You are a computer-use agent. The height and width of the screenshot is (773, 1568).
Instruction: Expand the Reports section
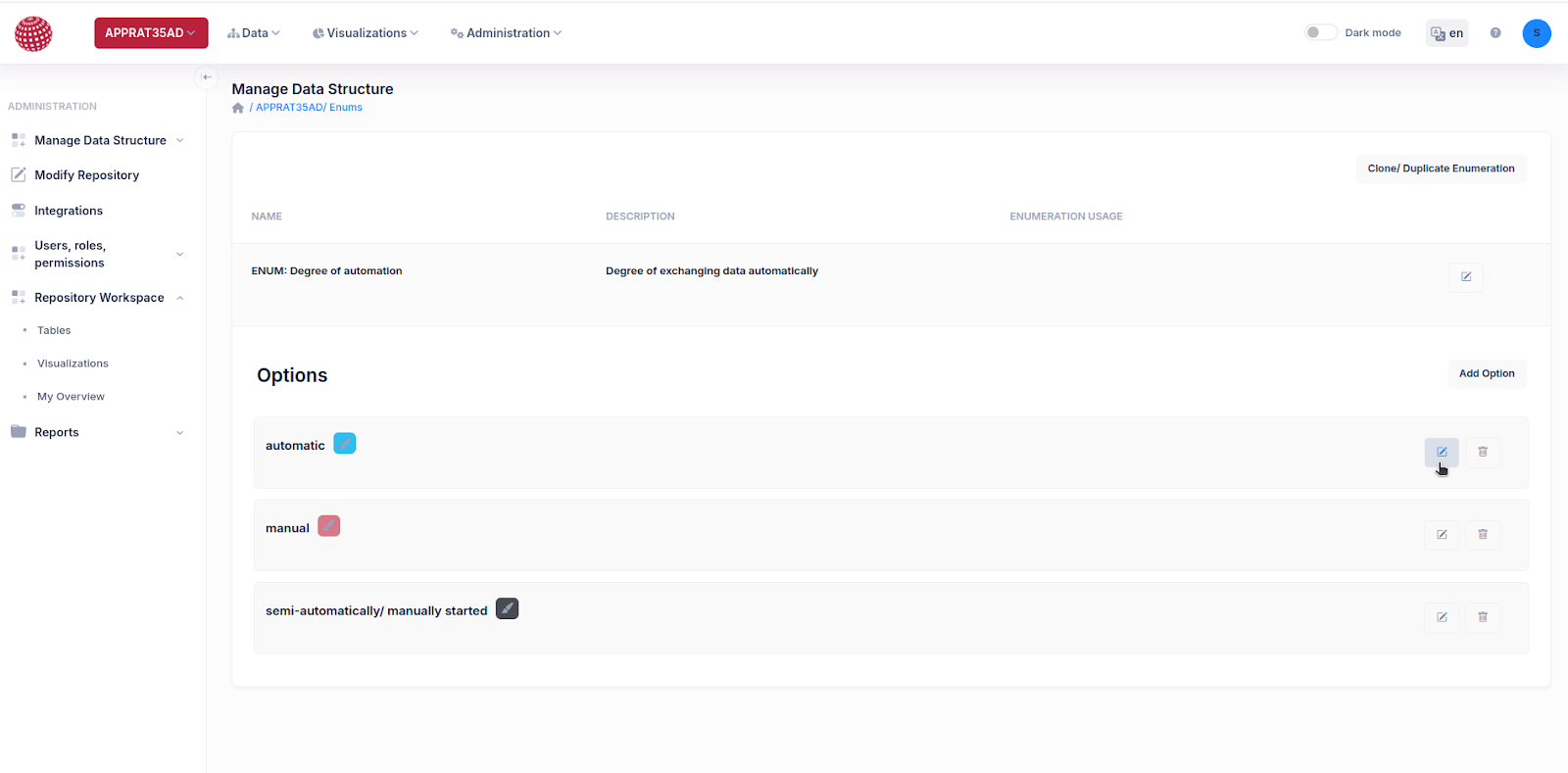point(97,432)
